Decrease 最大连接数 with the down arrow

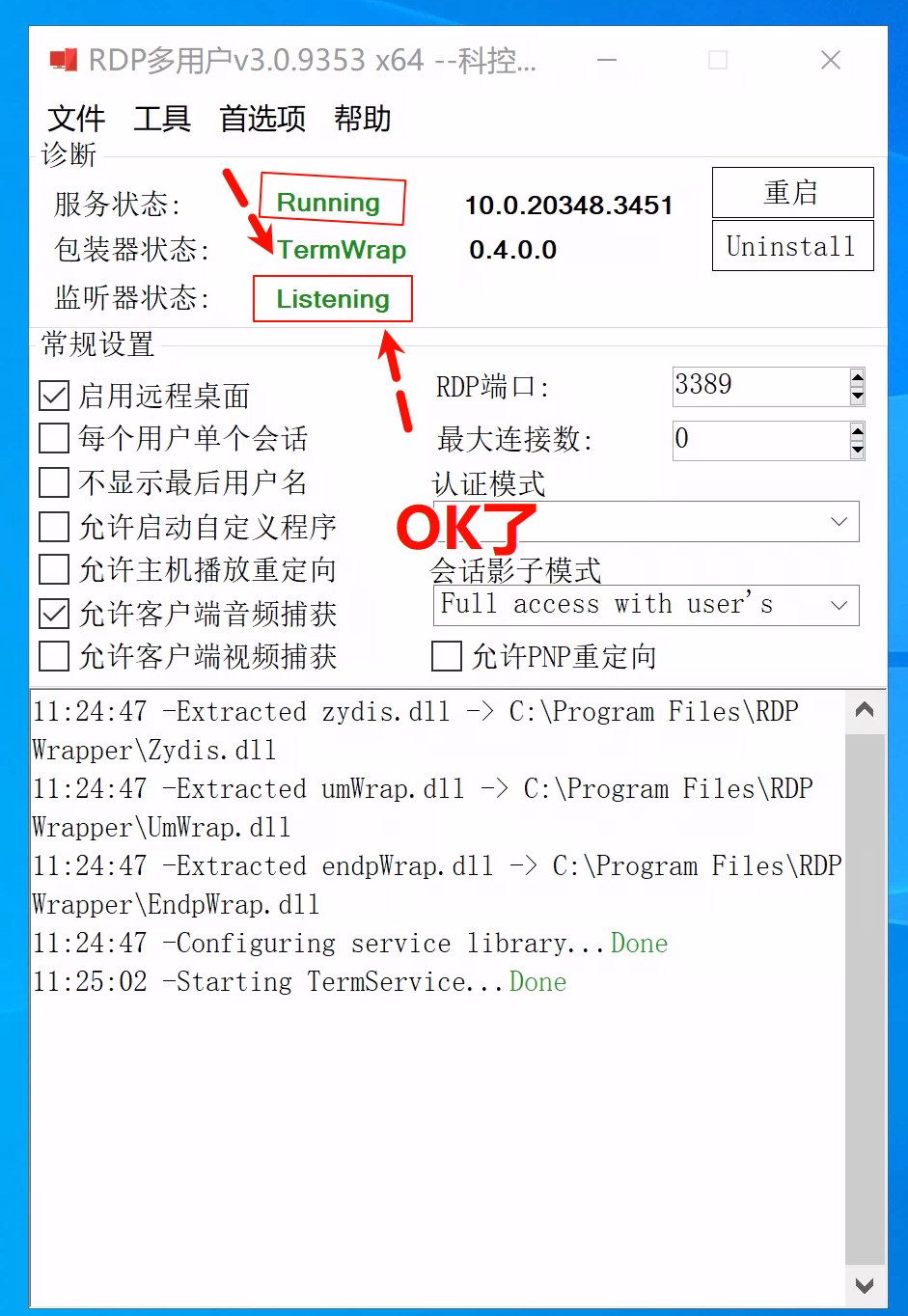point(857,450)
